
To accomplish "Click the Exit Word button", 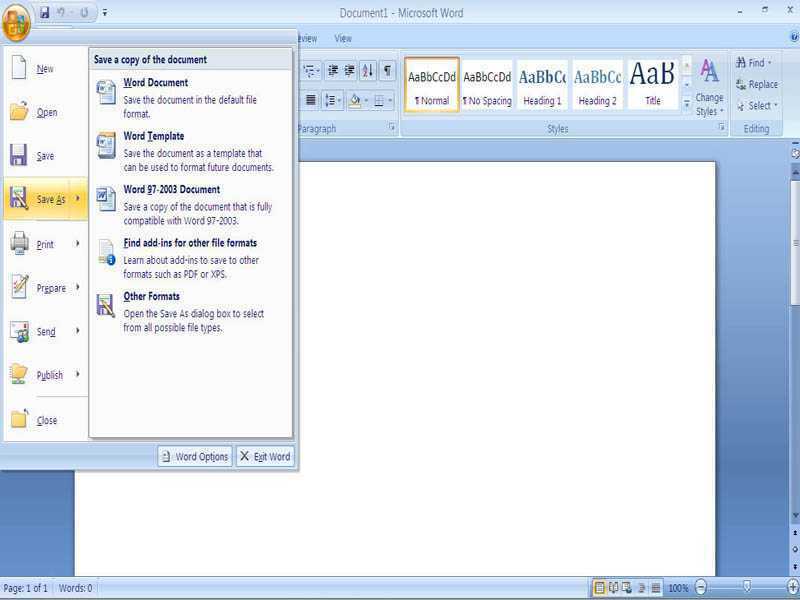I will [265, 457].
